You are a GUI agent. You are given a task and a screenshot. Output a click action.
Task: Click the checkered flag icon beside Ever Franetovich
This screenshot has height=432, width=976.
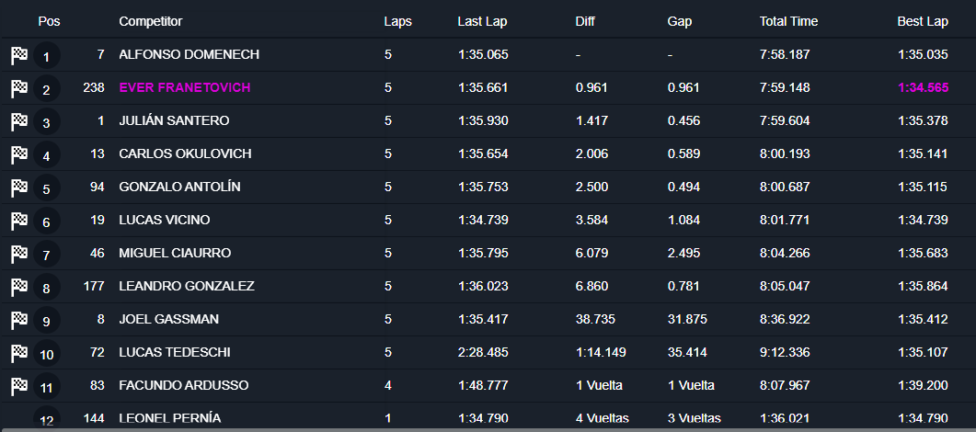[19, 89]
